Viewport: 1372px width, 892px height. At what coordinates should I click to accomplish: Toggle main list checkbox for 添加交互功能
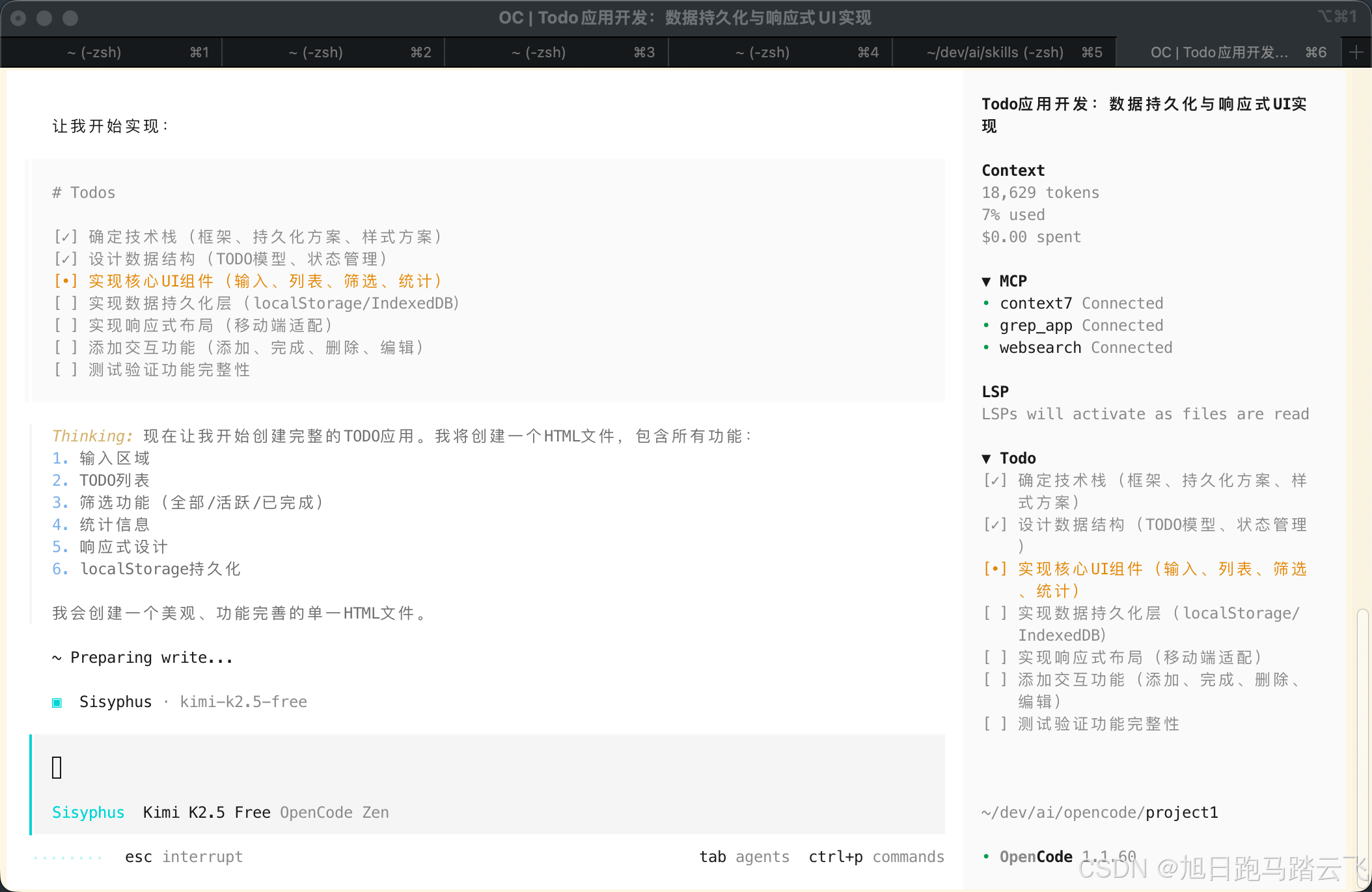(66, 347)
